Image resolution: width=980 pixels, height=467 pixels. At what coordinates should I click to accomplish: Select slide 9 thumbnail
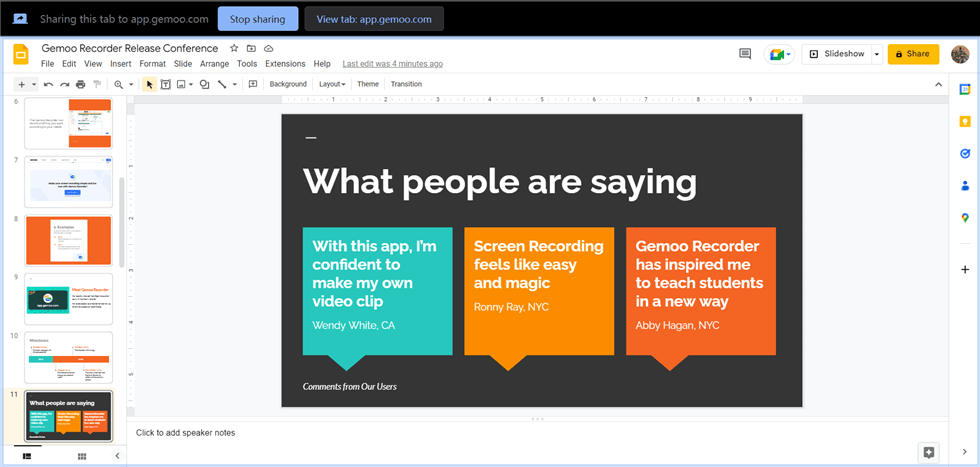(69, 299)
